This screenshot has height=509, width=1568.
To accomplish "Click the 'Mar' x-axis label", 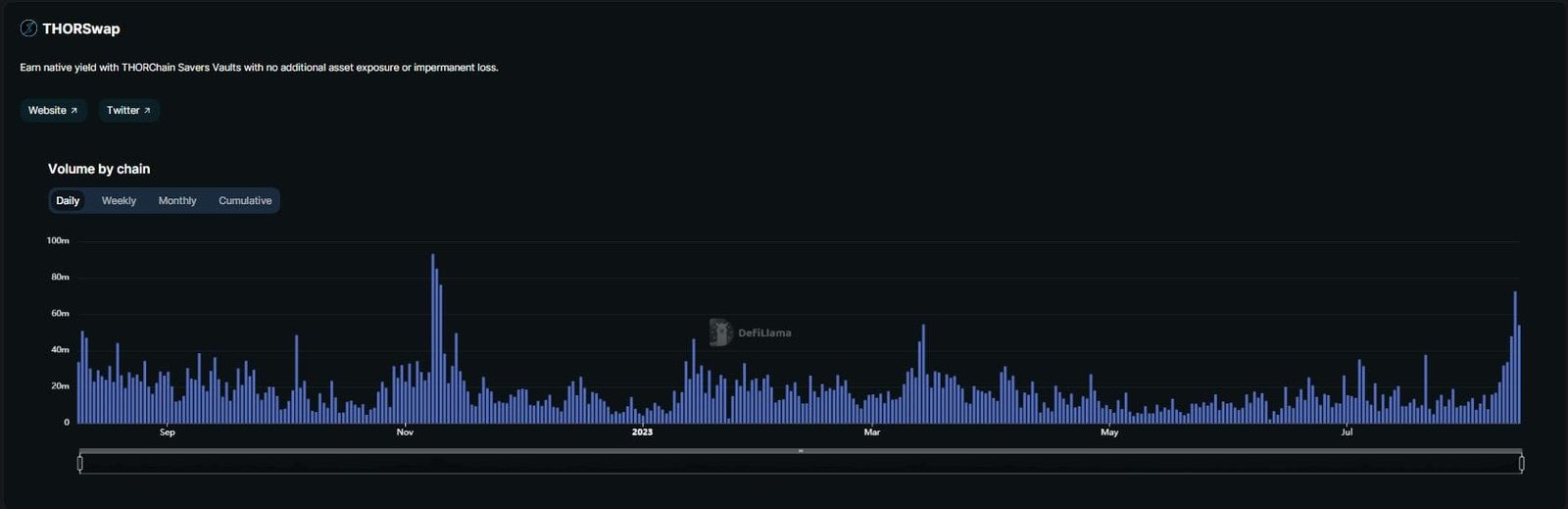I will click(x=872, y=433).
